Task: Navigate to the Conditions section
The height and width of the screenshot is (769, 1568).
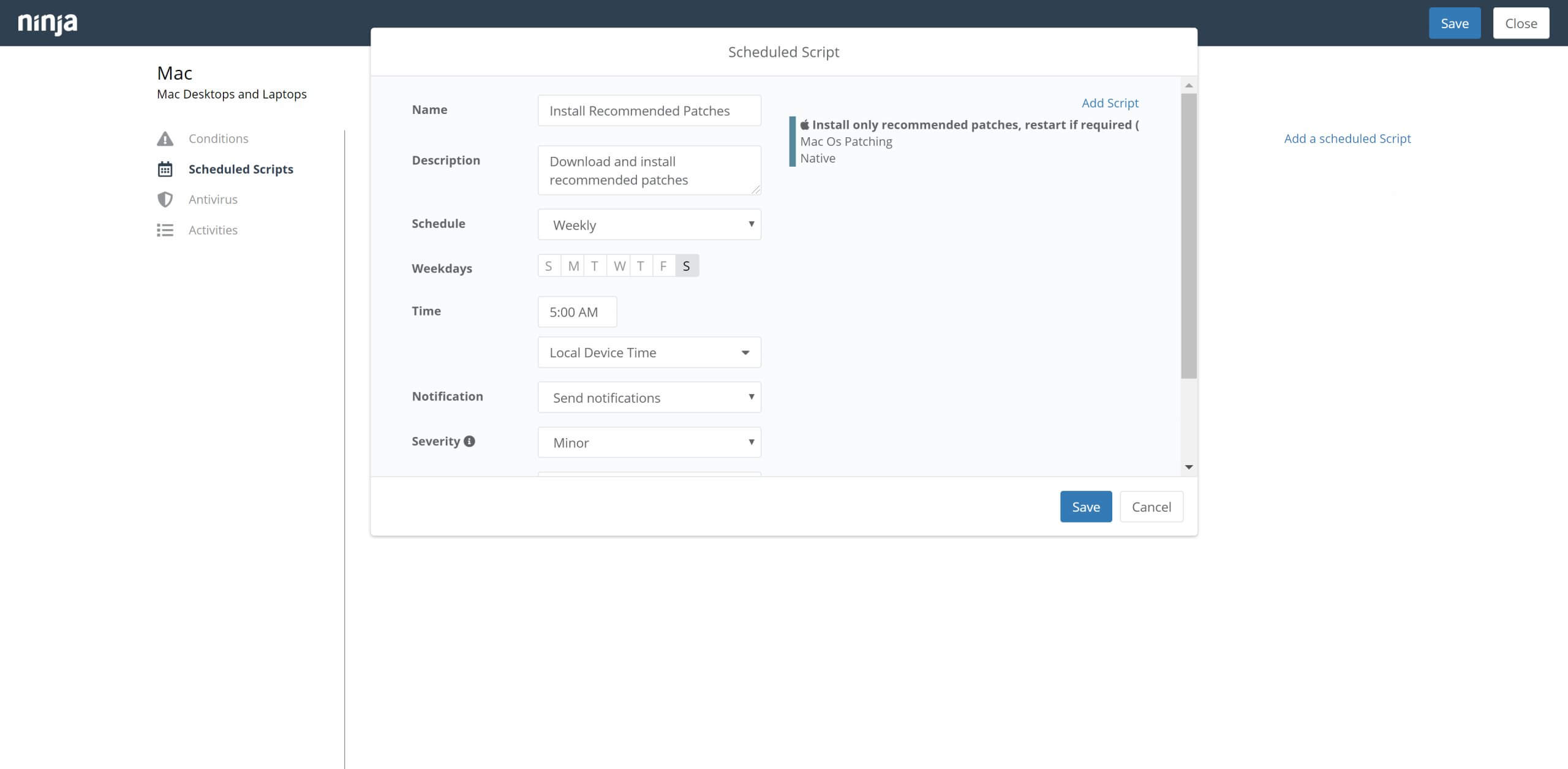Action: tap(219, 138)
